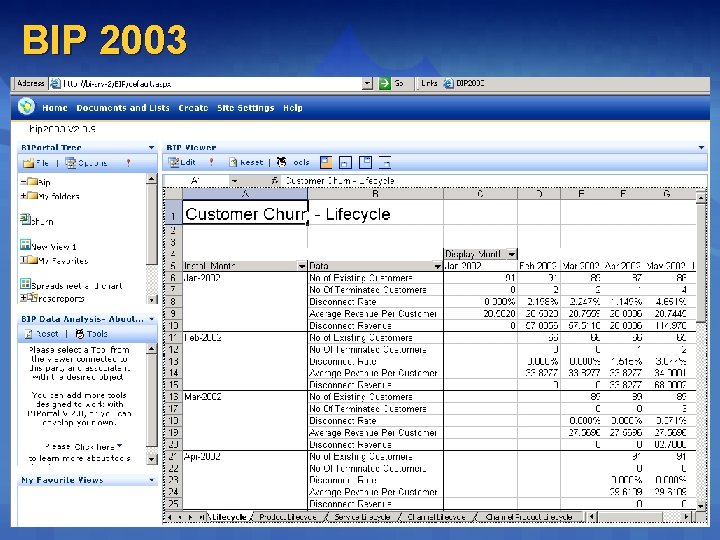Switch to the Product Lifecycle sheet tab
Image resolution: width=720 pixels, height=540 pixels.
(x=288, y=517)
